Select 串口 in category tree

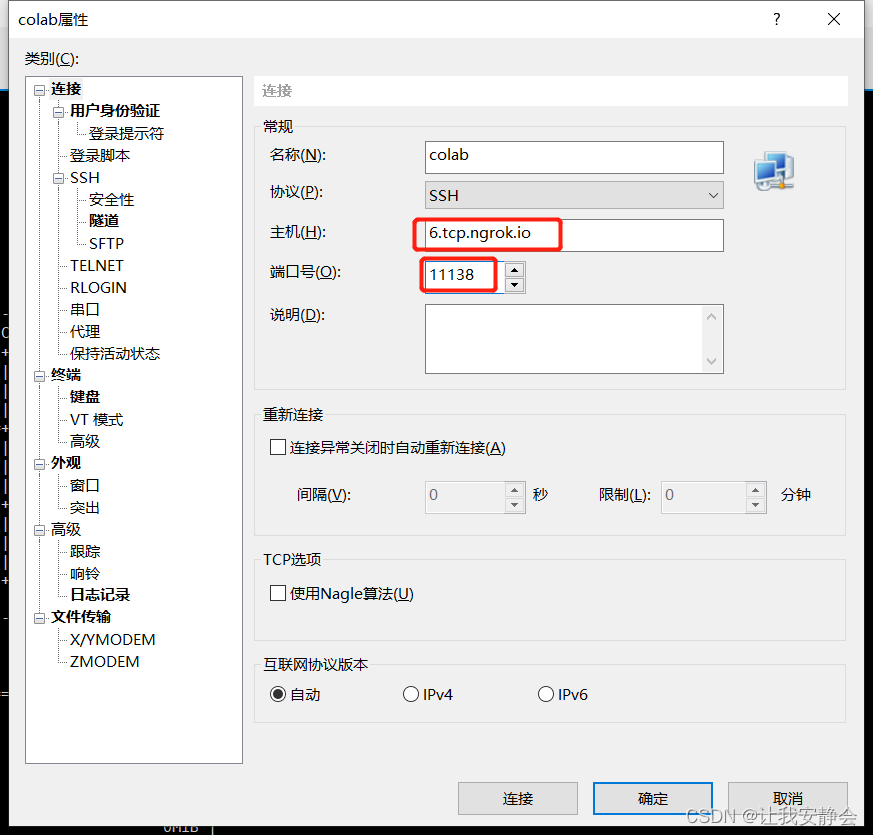[x=85, y=310]
